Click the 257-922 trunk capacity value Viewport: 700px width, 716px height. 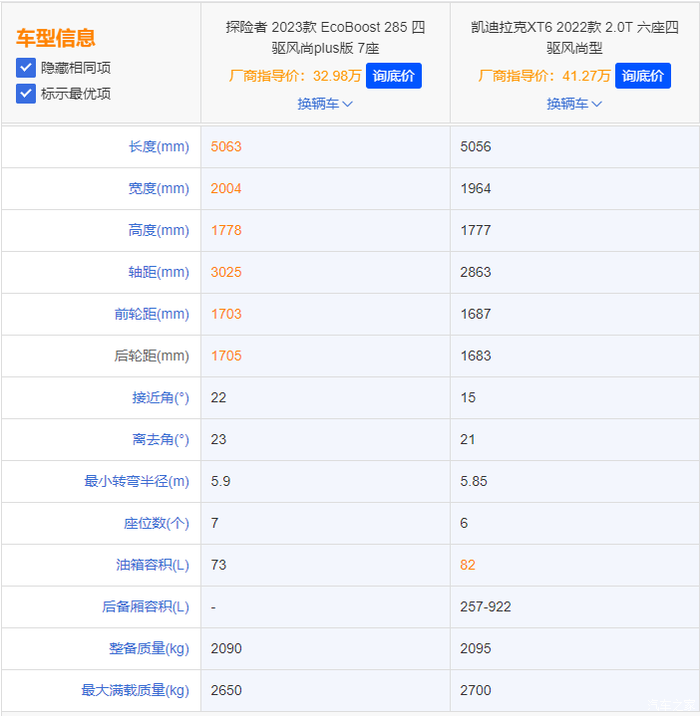pyautogui.click(x=486, y=607)
